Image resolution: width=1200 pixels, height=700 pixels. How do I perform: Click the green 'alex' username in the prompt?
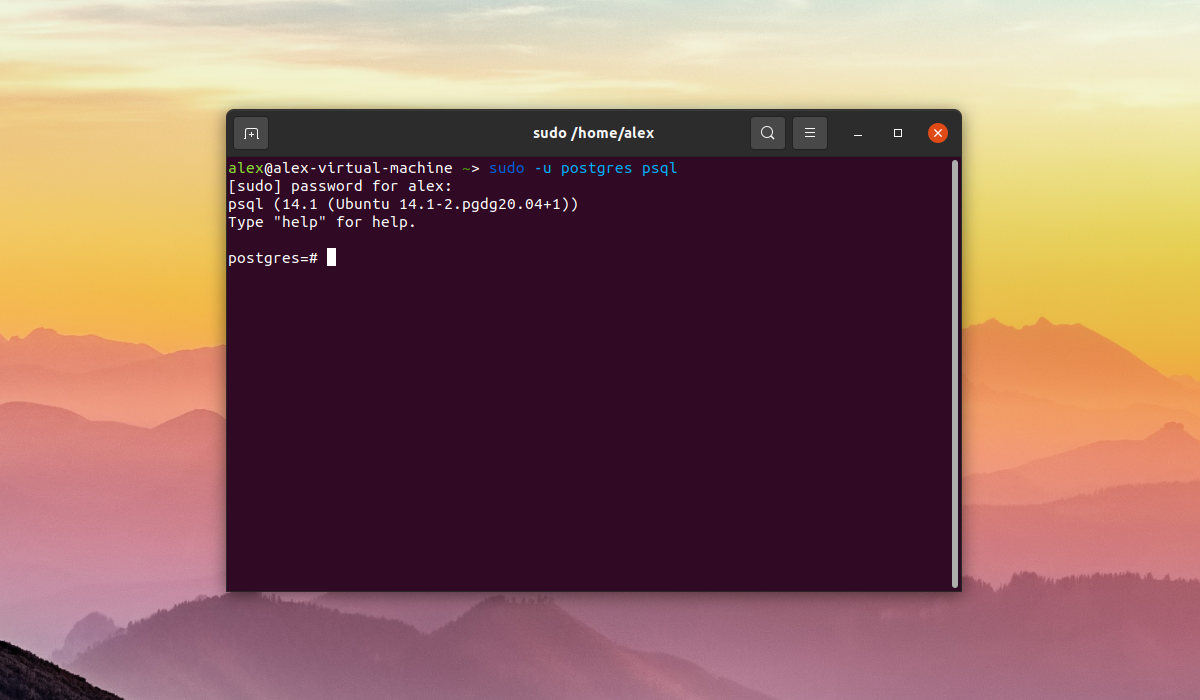pos(246,168)
